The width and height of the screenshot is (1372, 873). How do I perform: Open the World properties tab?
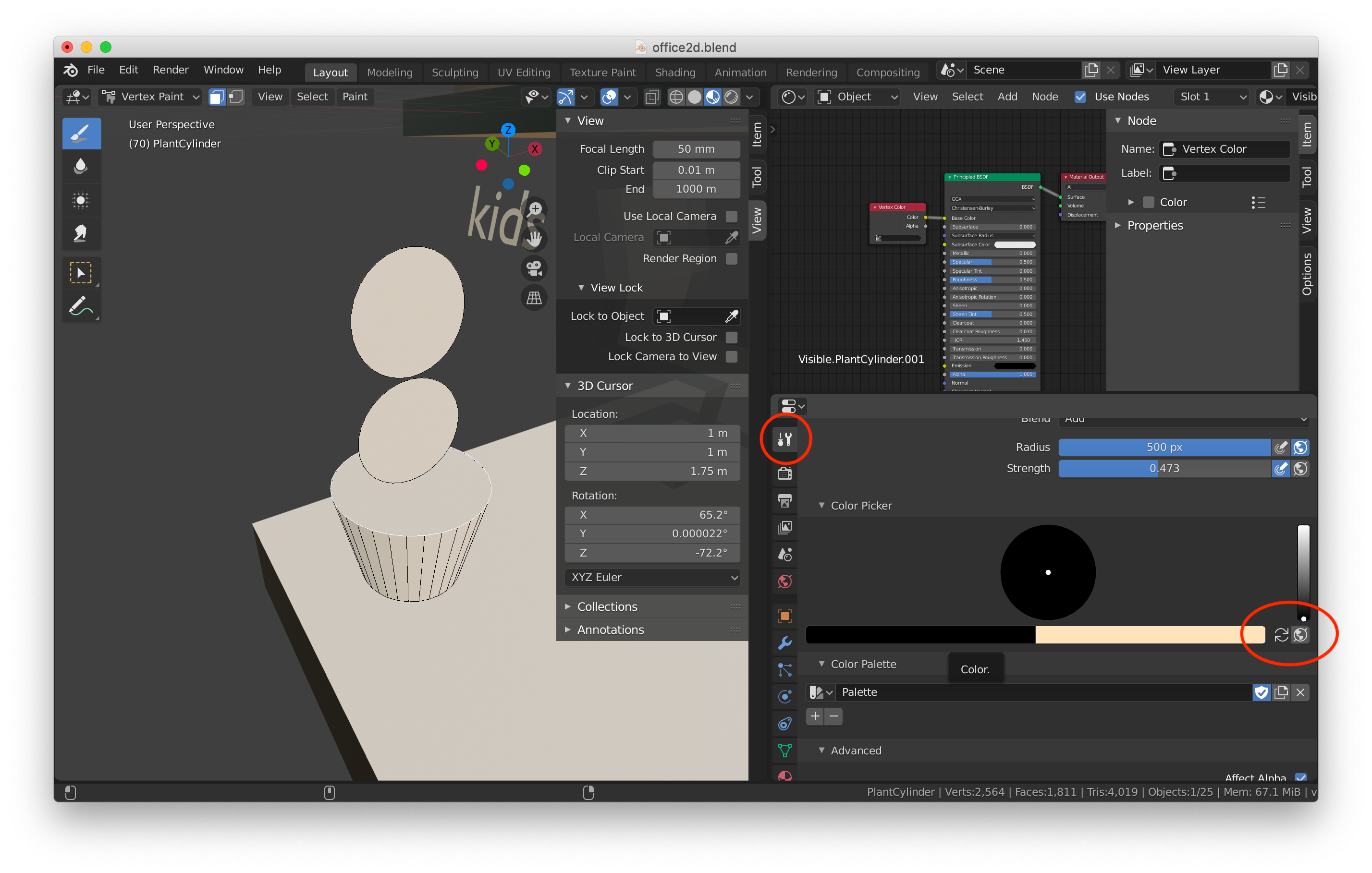point(784,582)
